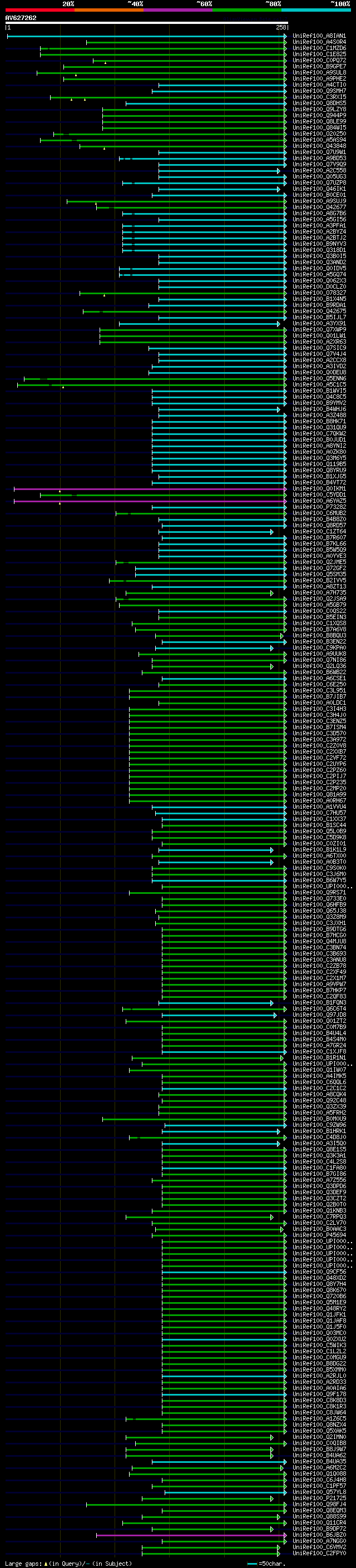Select the UniRef100_A5AS94 label
Viewport: 356px width, 1568px height.
tap(319, 140)
